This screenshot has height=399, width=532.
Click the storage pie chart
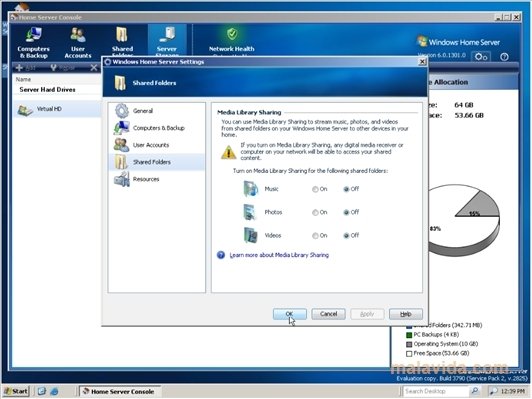point(464,221)
